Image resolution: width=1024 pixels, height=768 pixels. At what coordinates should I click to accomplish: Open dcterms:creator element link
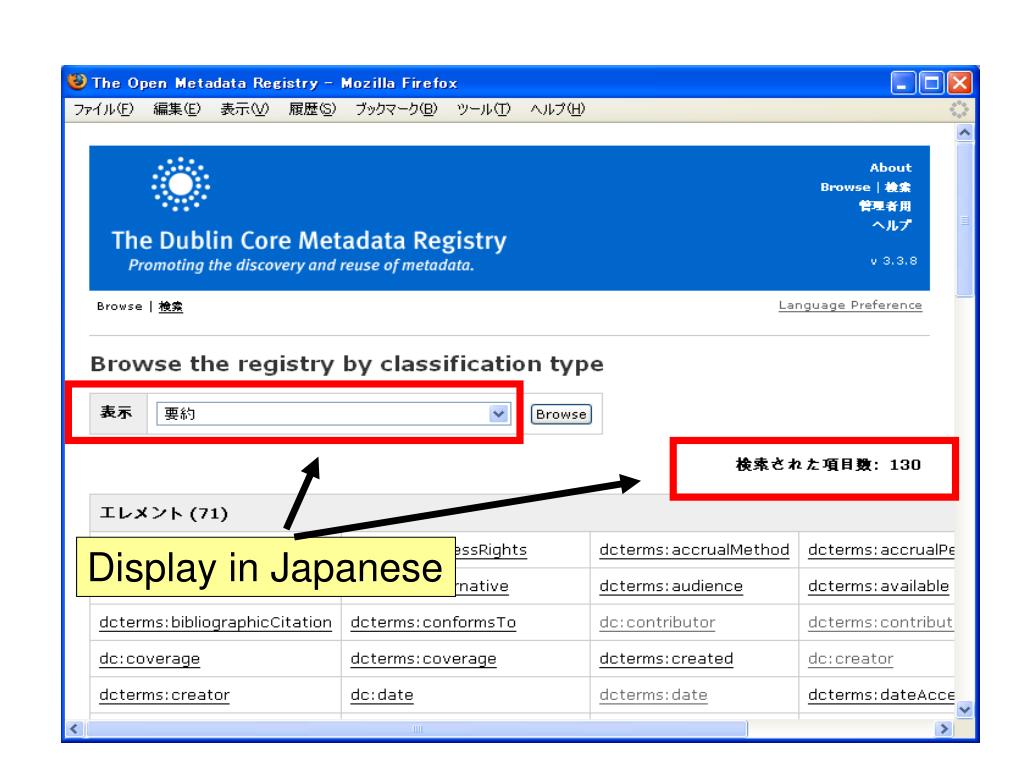click(x=165, y=695)
